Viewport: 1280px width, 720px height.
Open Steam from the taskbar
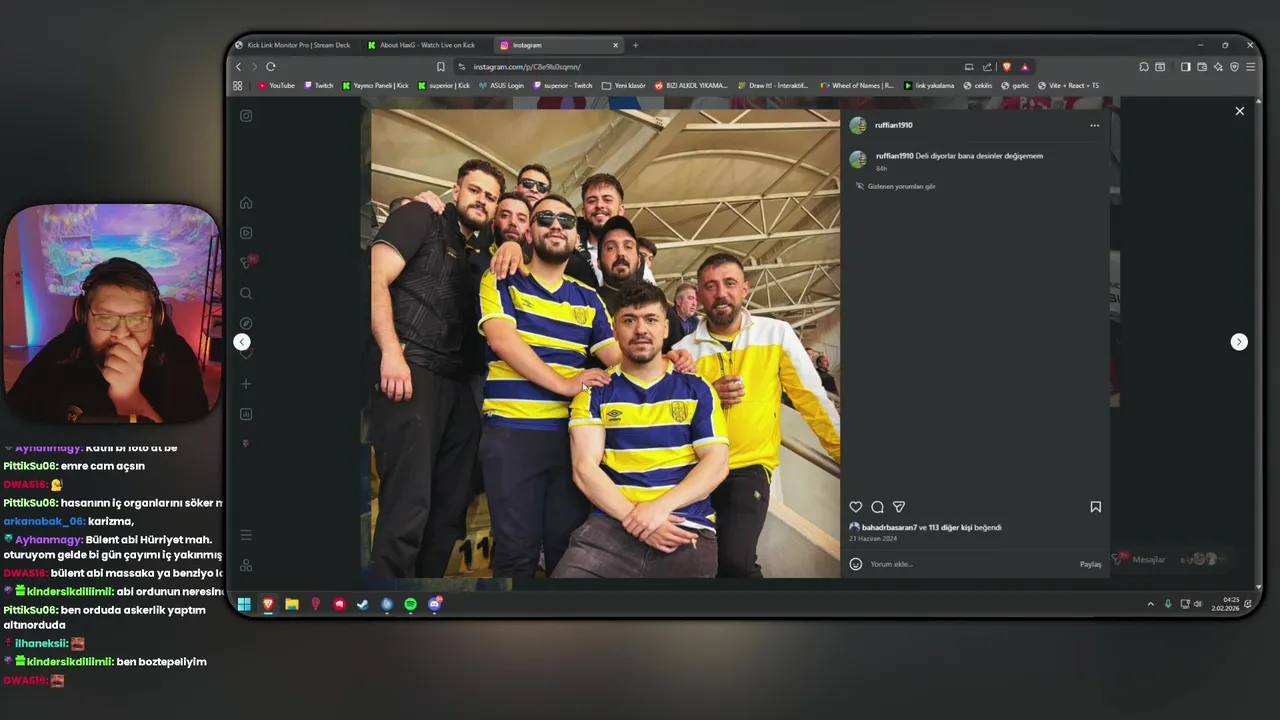363,604
